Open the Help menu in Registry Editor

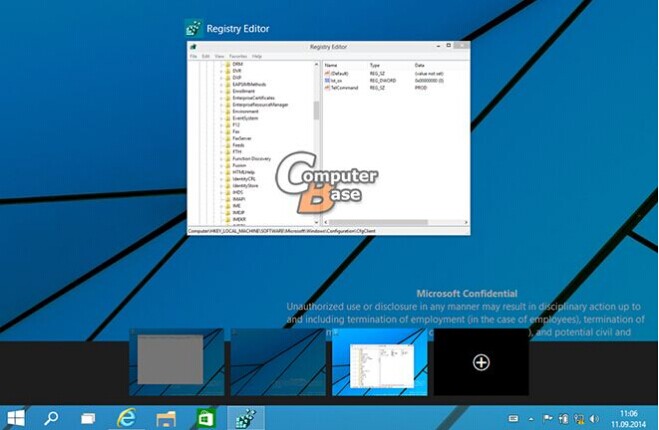257,56
